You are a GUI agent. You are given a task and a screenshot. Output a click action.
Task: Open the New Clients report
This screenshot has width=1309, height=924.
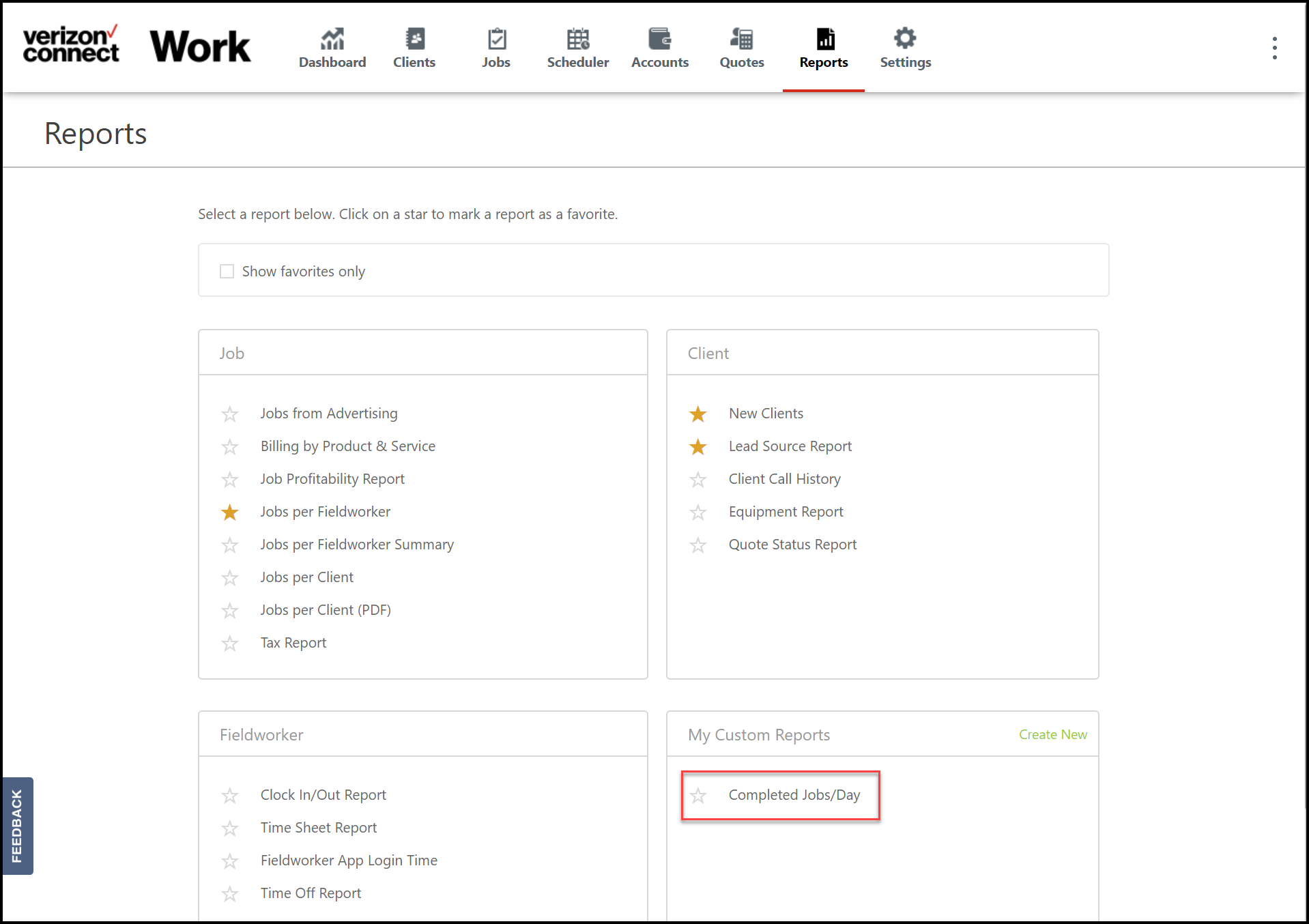point(766,414)
